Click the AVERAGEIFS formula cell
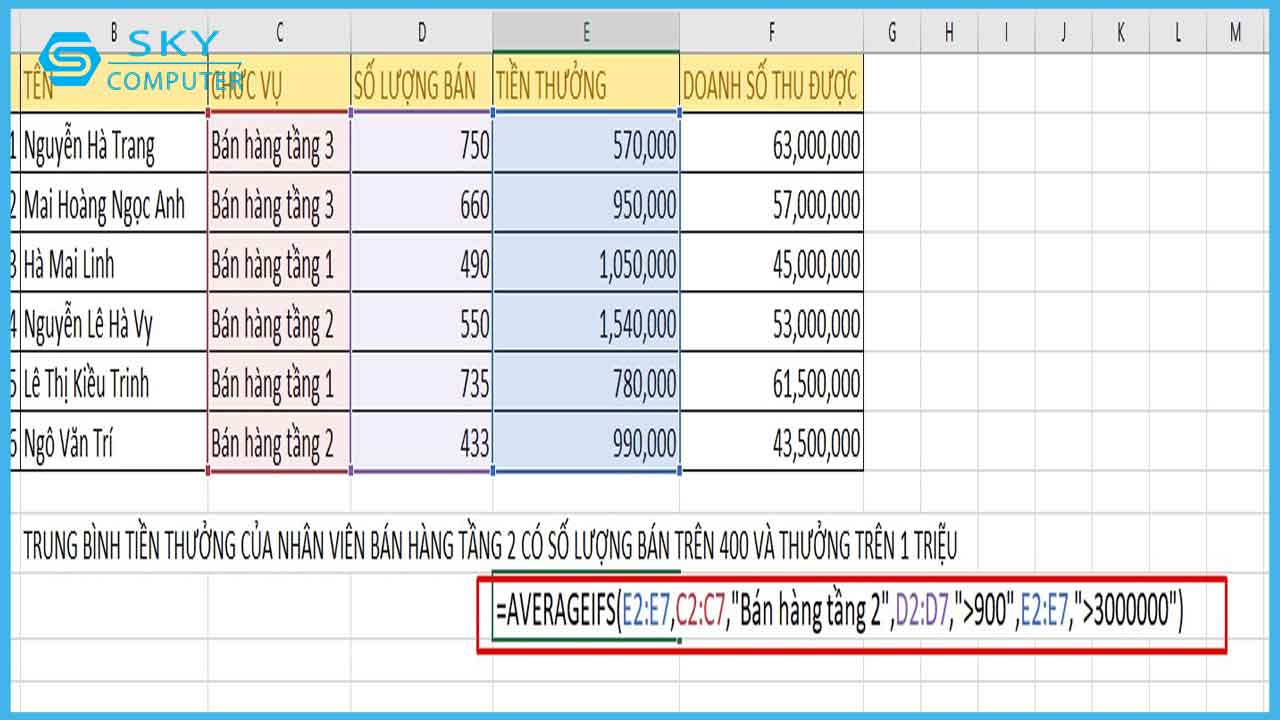 tap(838, 614)
